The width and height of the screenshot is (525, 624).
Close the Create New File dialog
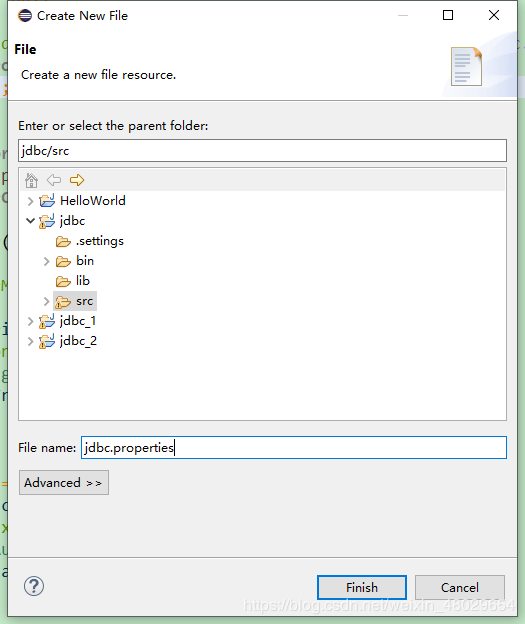click(x=494, y=15)
